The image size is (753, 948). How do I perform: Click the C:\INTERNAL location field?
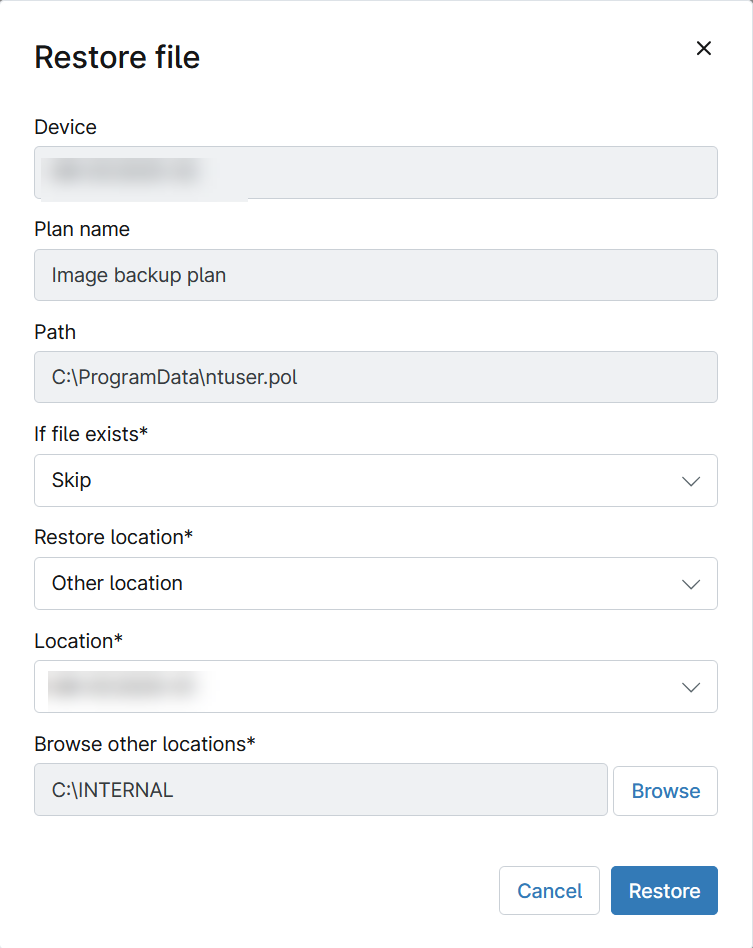point(320,790)
